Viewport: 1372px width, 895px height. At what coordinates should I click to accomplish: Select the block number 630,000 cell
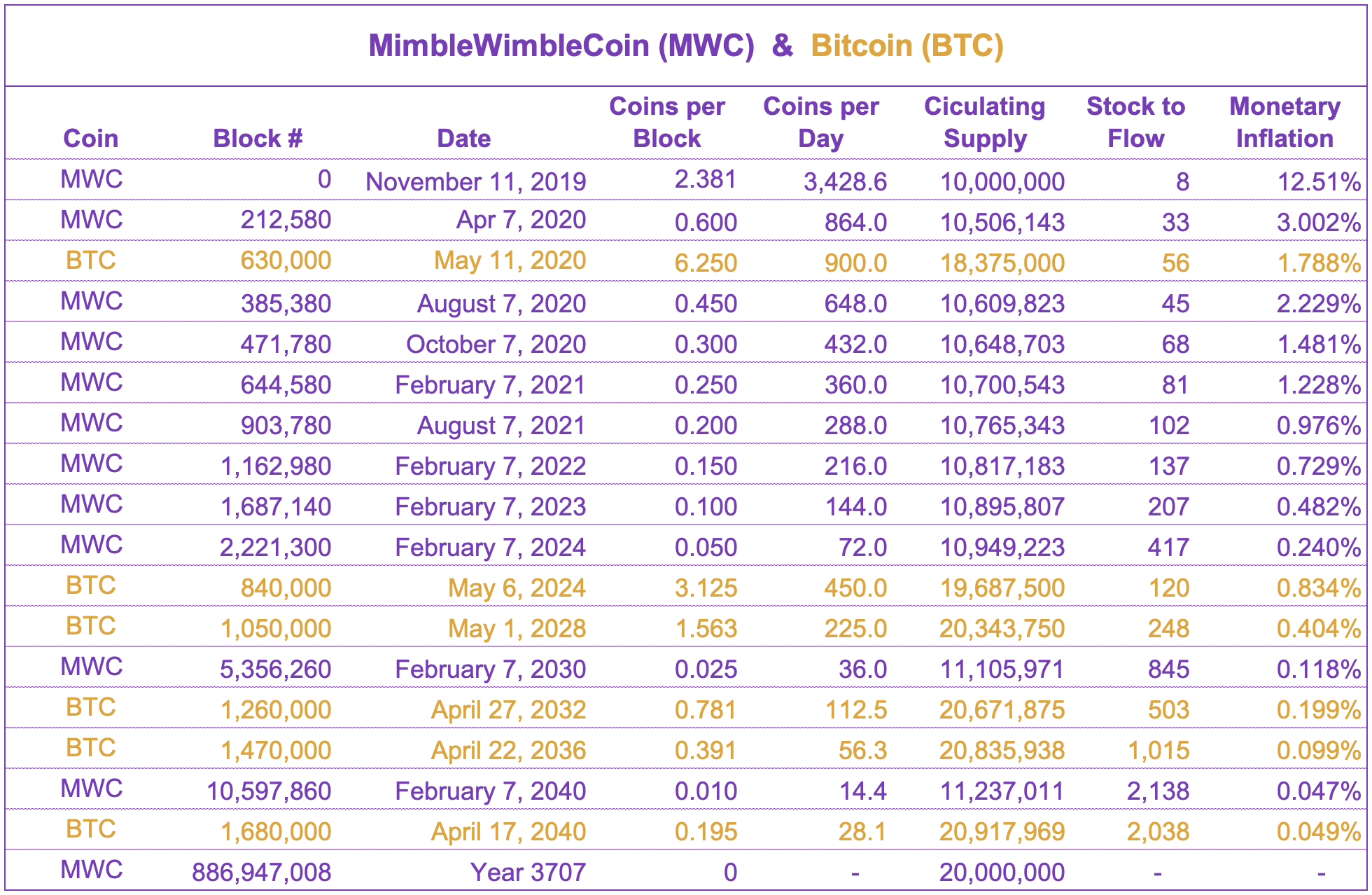(x=286, y=261)
